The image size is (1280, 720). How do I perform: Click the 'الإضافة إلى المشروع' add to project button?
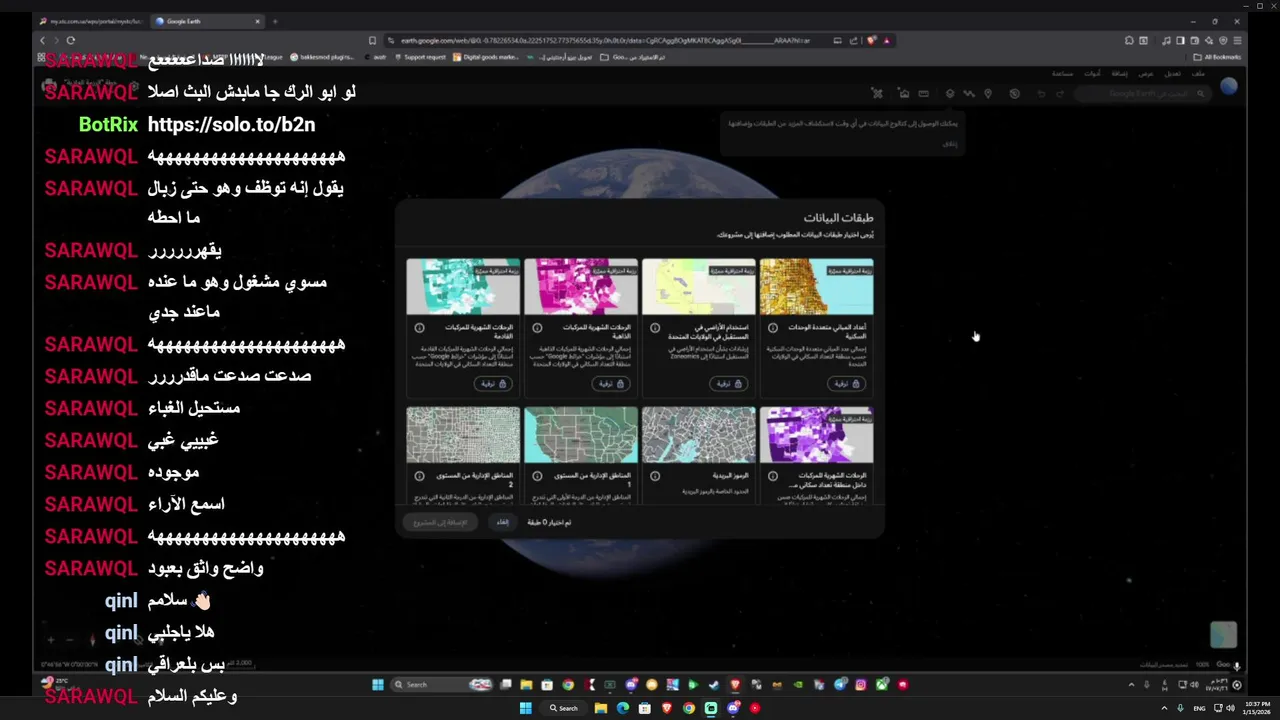click(x=441, y=522)
